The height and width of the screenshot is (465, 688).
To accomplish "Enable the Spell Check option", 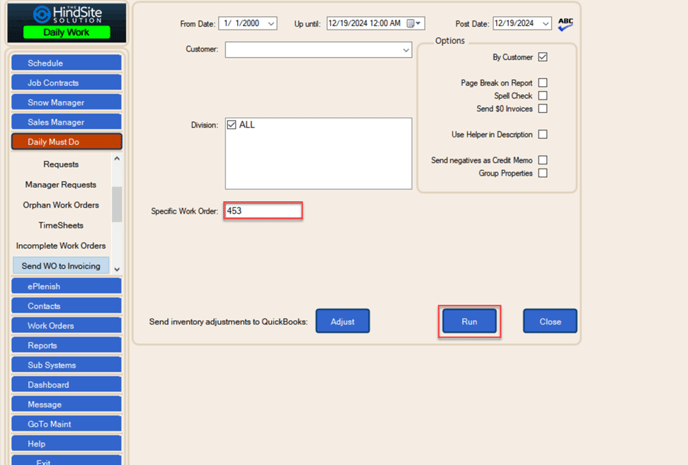I will (543, 96).
